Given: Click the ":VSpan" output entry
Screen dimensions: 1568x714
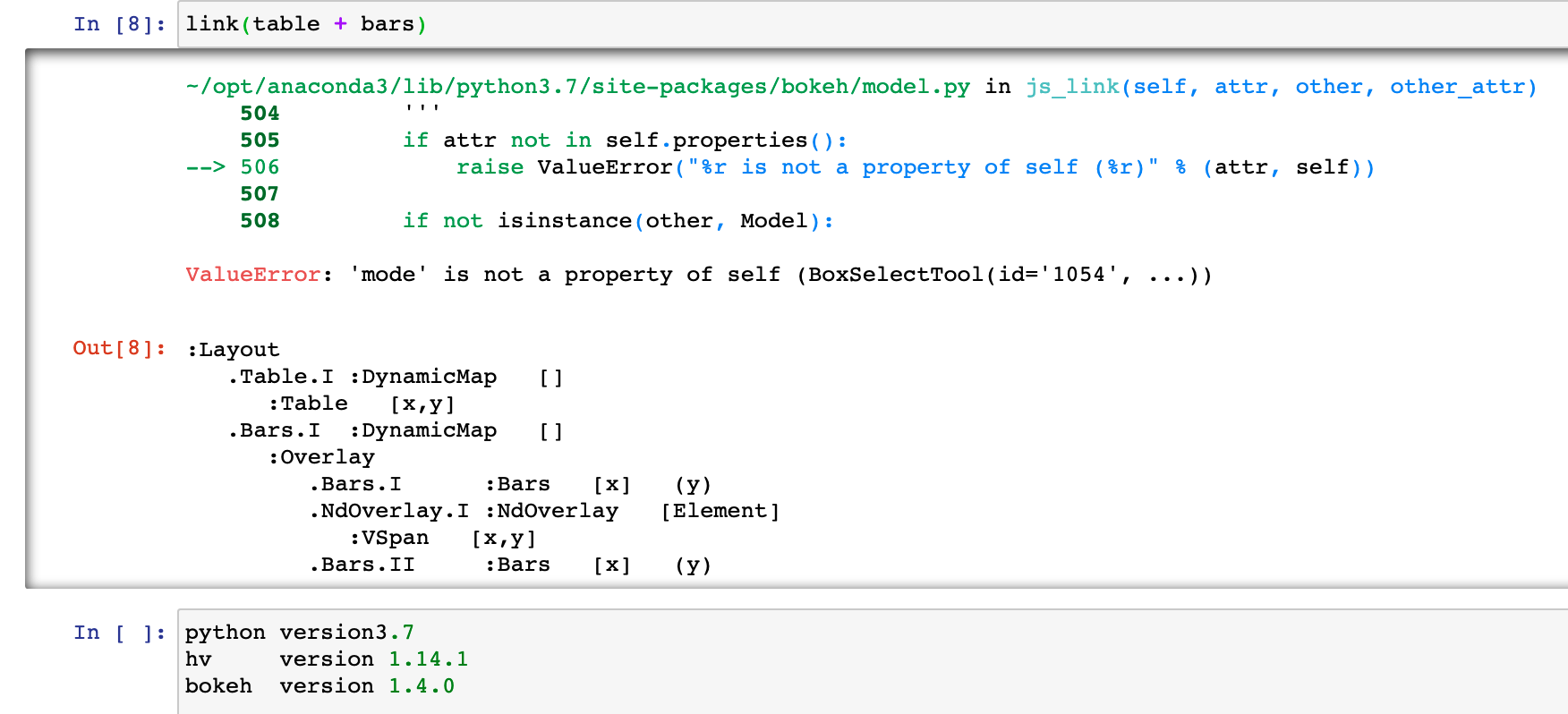Looking at the screenshot, I should 388,538.
